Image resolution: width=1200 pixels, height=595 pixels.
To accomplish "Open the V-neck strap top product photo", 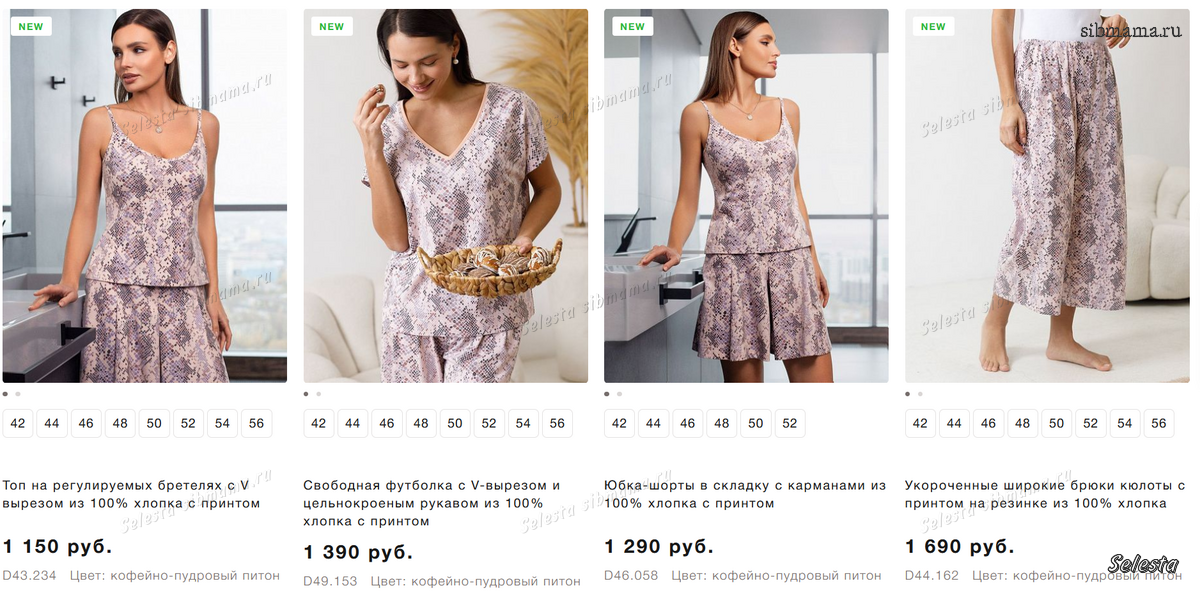I will click(x=144, y=196).
